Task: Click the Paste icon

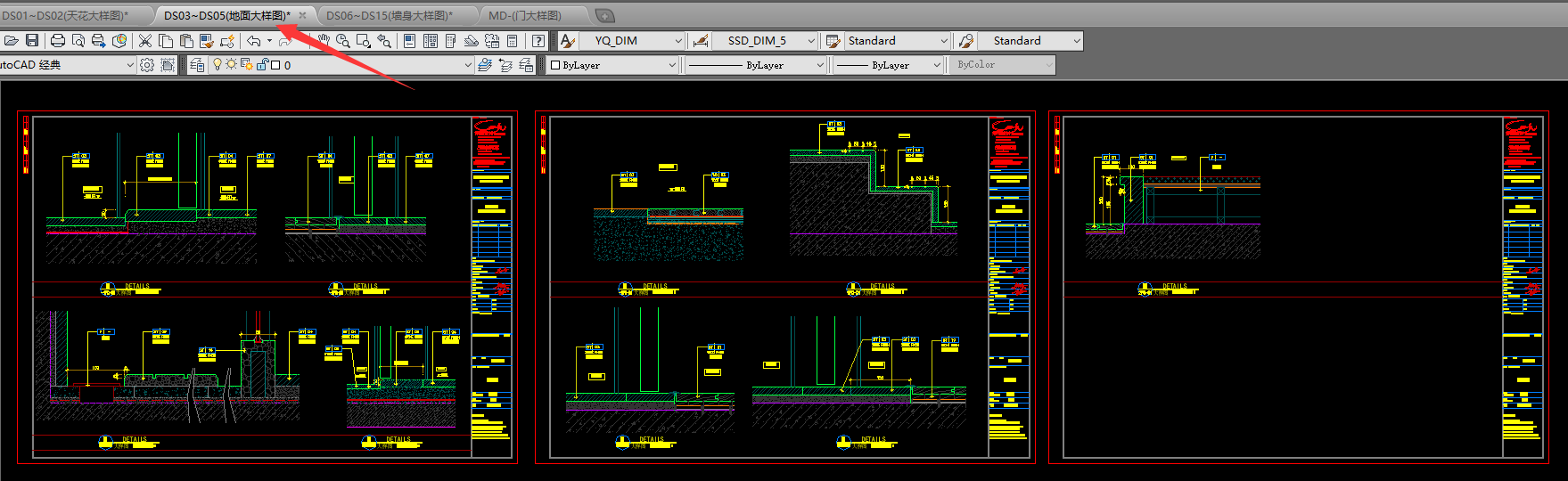Action: (x=186, y=41)
